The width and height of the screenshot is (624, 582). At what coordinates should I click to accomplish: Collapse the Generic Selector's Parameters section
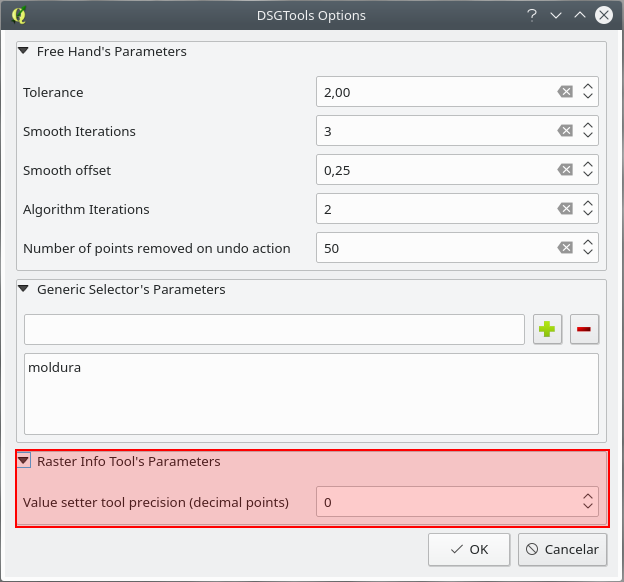click(23, 289)
